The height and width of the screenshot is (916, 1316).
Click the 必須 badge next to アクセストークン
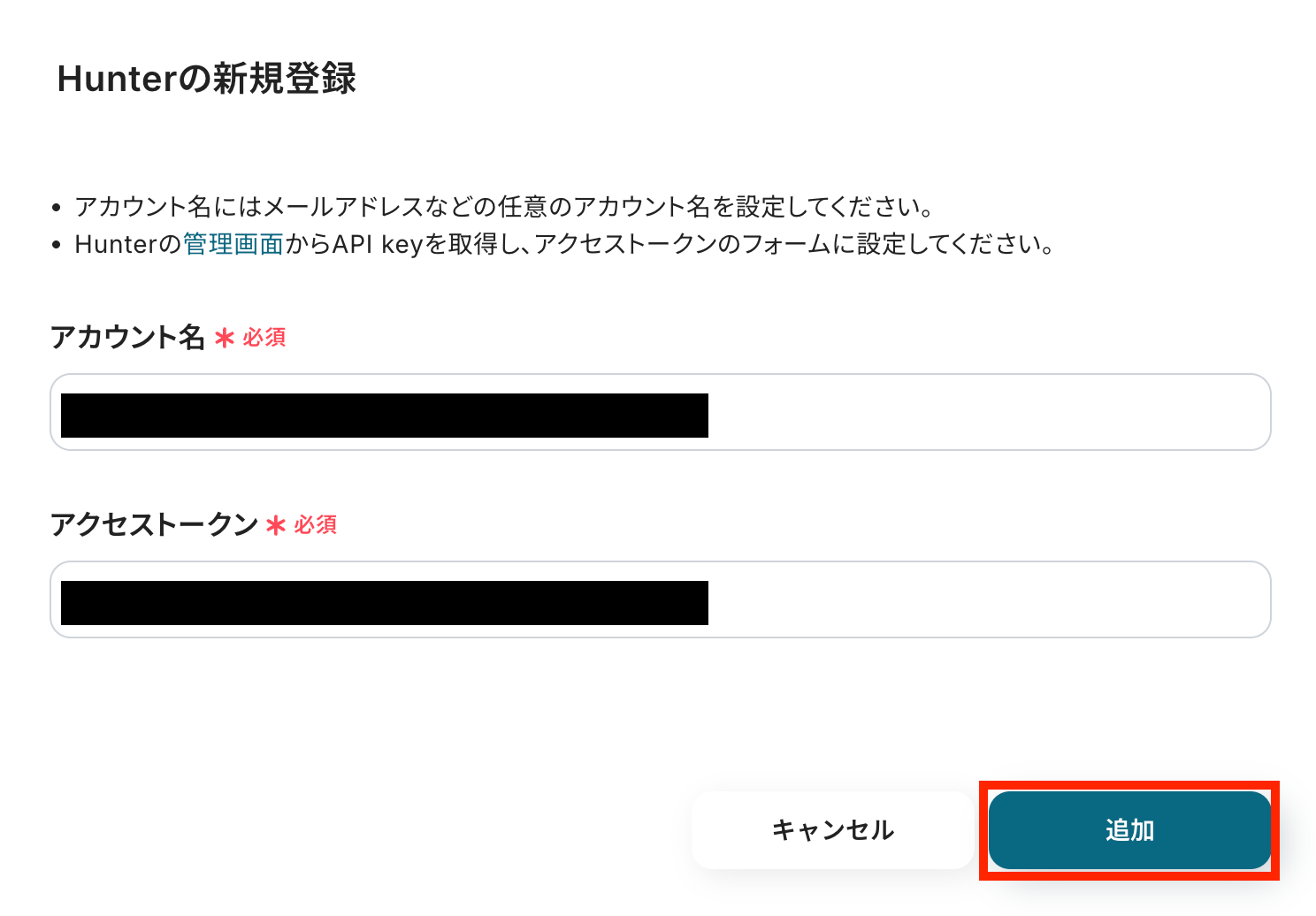click(x=316, y=525)
